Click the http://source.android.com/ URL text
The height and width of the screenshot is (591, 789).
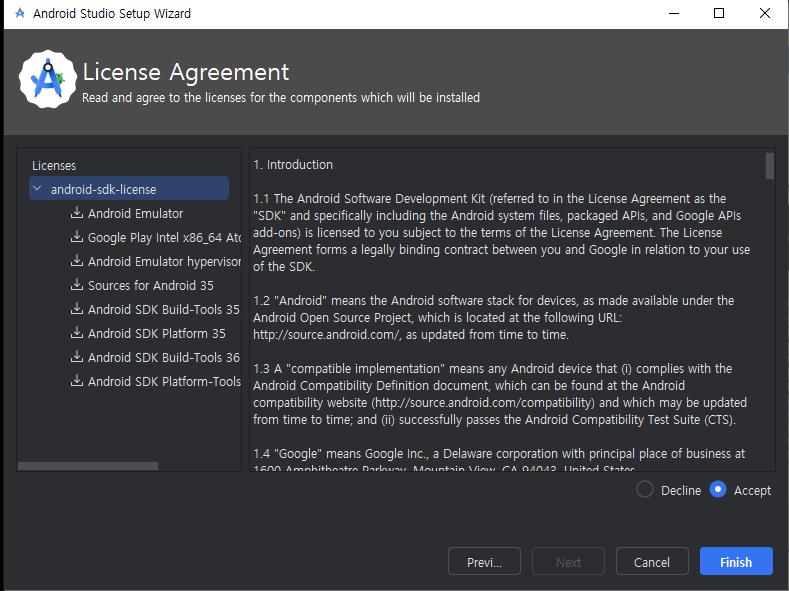327,334
